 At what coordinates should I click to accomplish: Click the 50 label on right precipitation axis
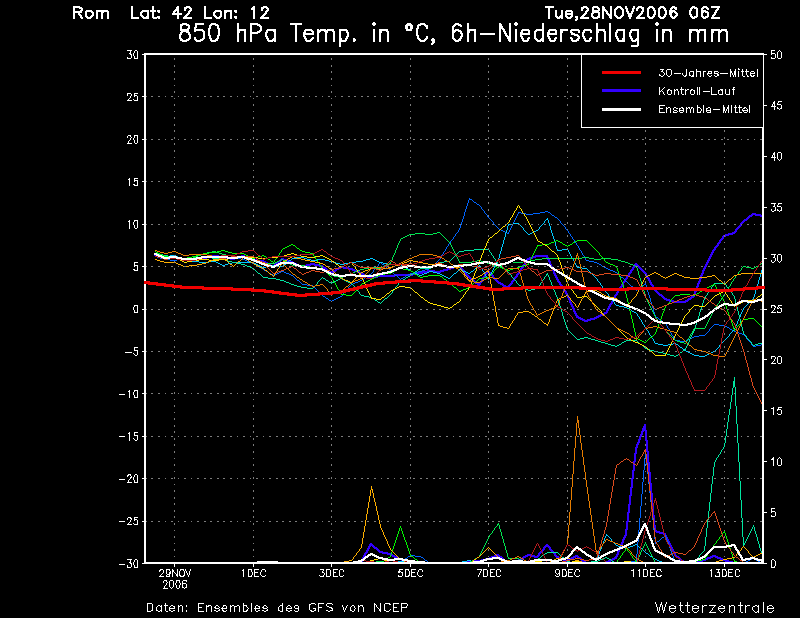(x=775, y=55)
